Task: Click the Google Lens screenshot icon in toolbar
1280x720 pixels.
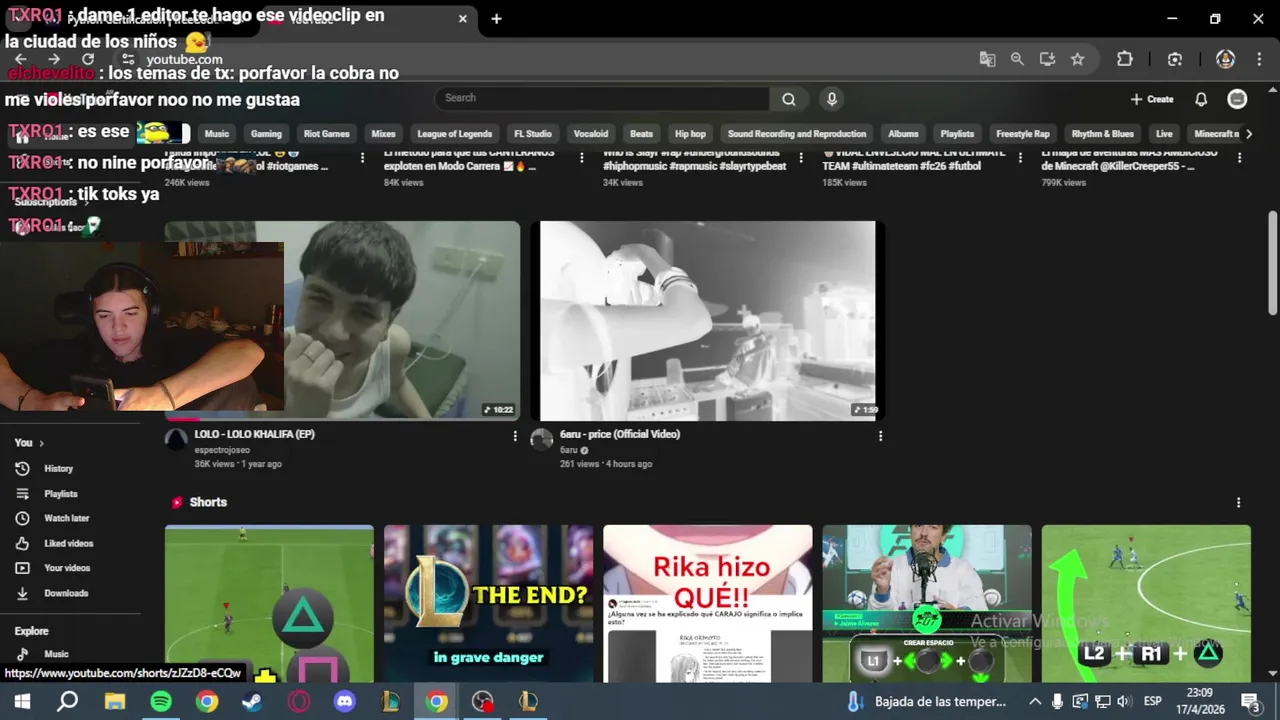Action: pos(1175,59)
